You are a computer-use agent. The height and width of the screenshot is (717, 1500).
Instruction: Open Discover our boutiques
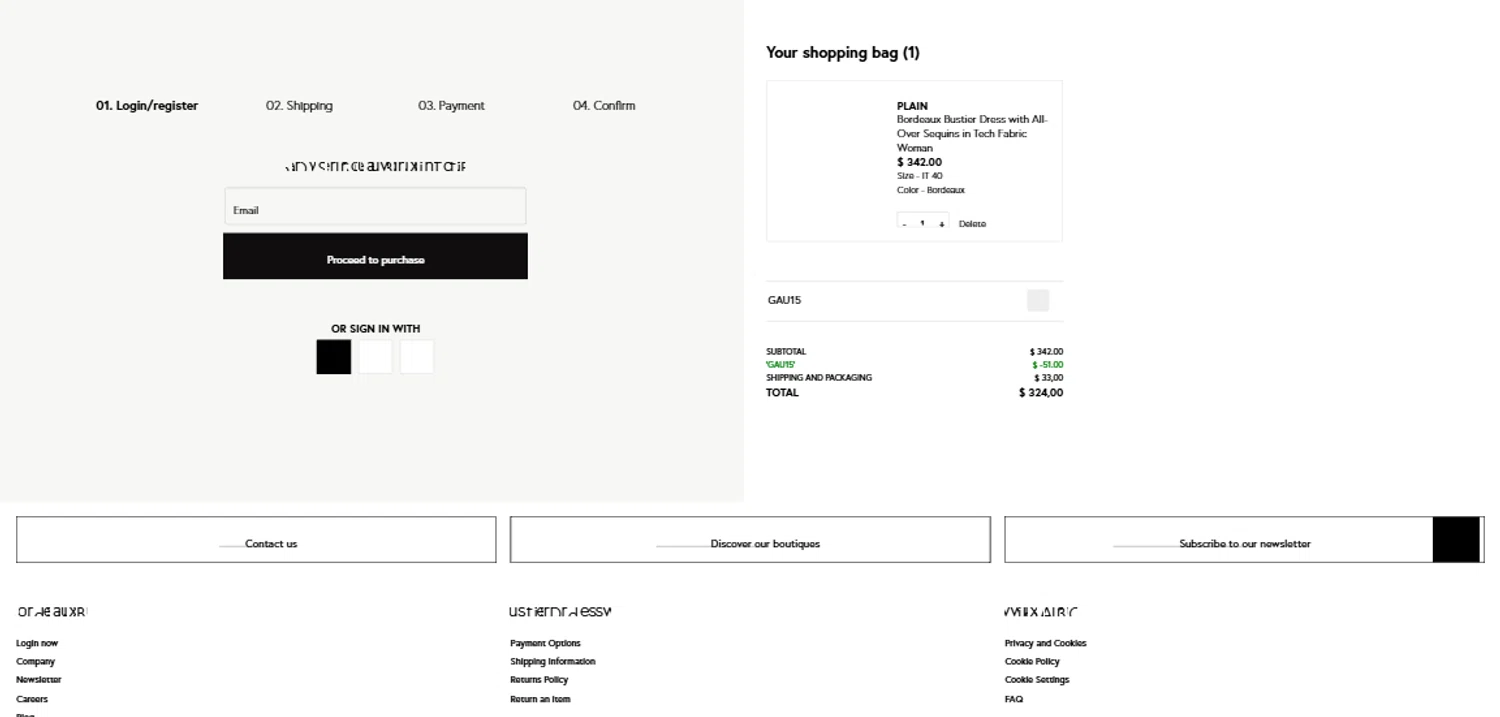pos(750,540)
